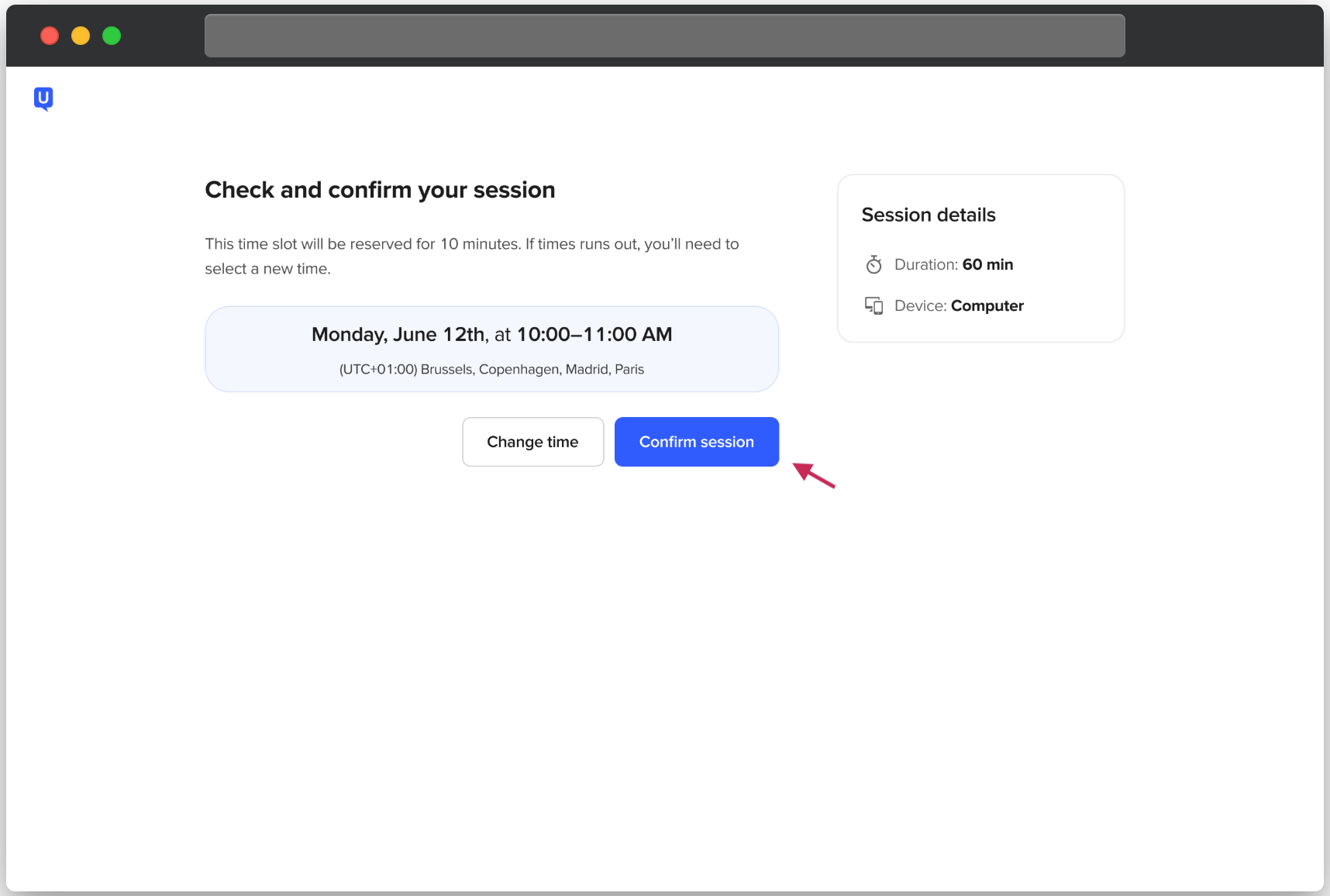
Task: Click the 'Computer' device value
Action: [987, 305]
